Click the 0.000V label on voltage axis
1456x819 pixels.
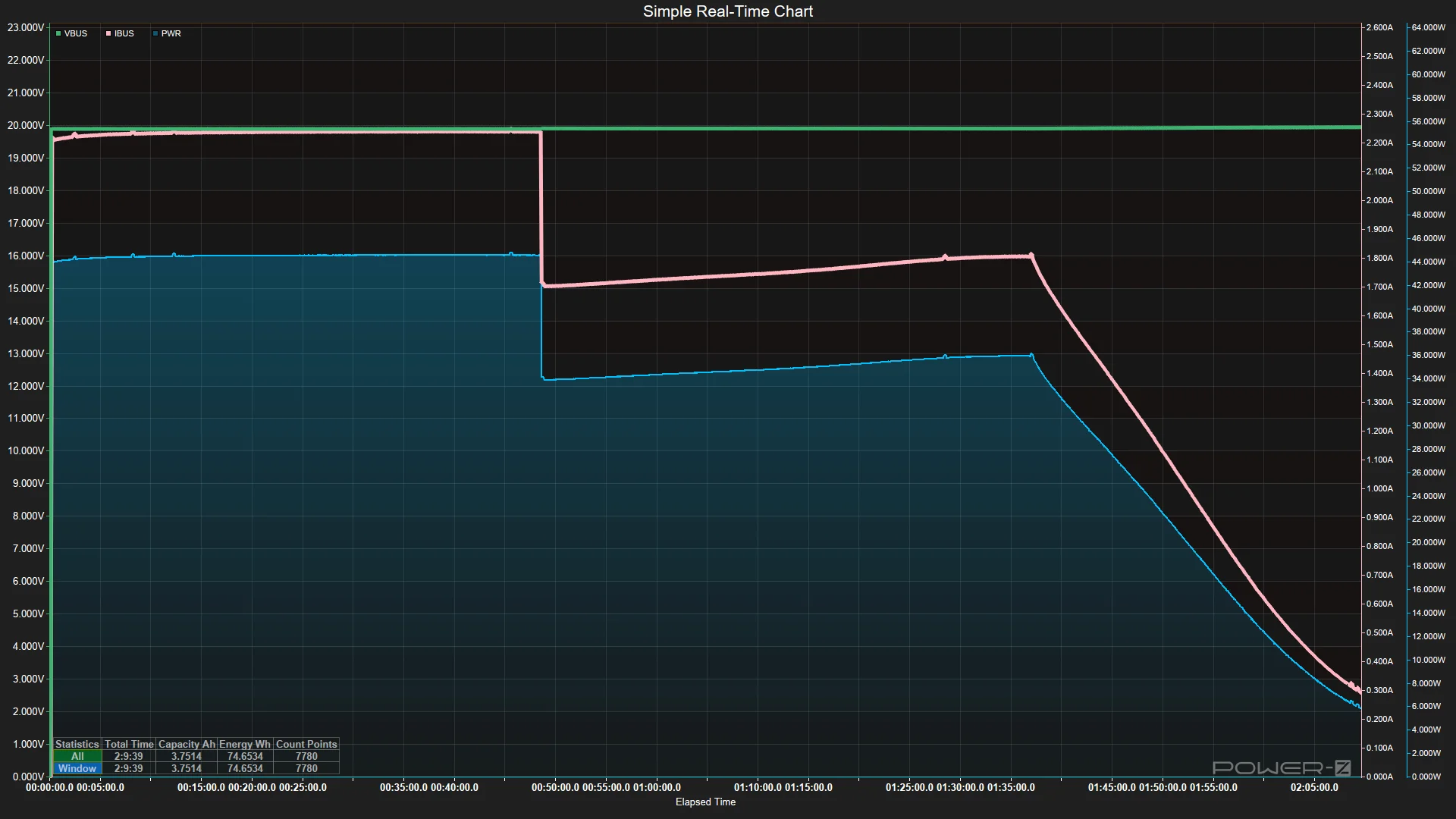pyautogui.click(x=28, y=777)
